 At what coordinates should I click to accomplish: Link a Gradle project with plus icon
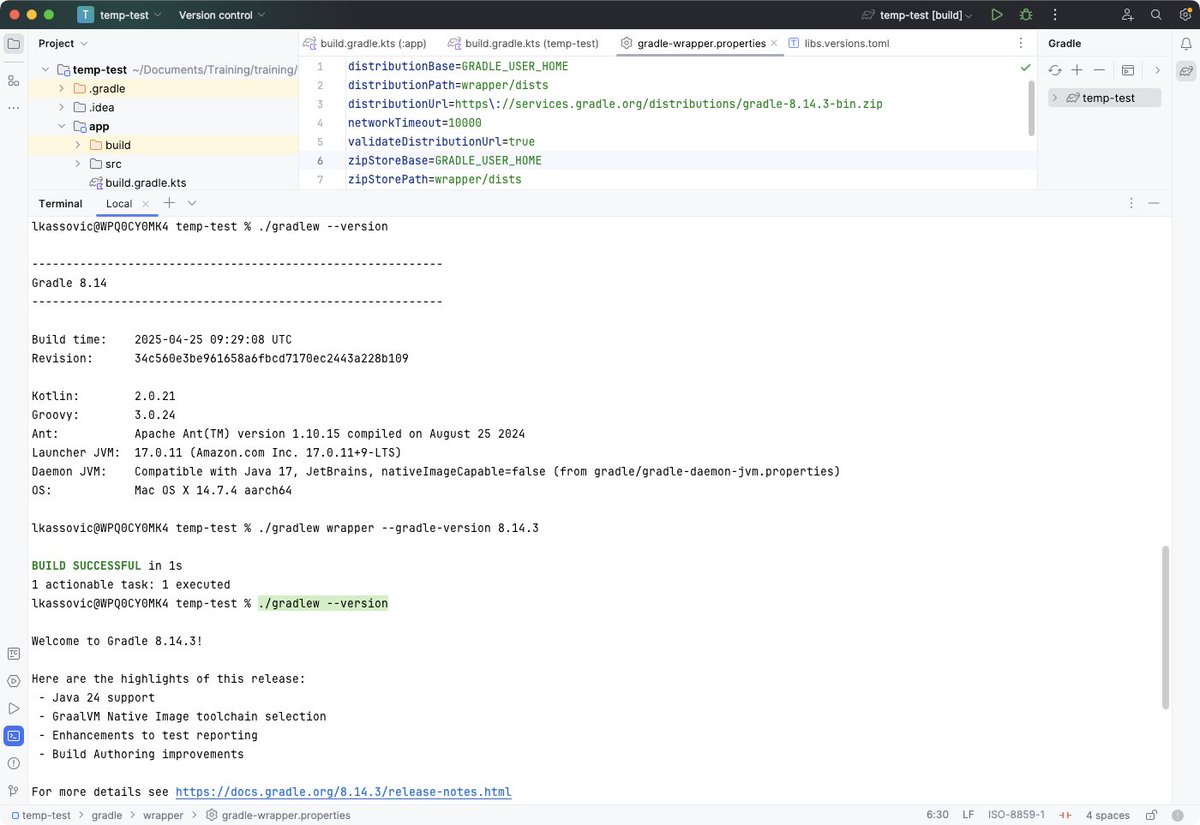(x=1077, y=70)
